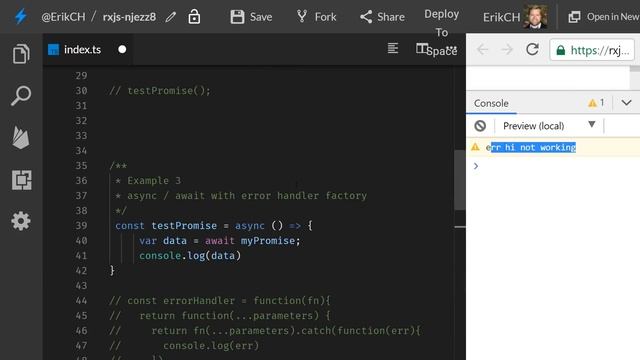Open the Settings gear in sidebar

pos(21,221)
